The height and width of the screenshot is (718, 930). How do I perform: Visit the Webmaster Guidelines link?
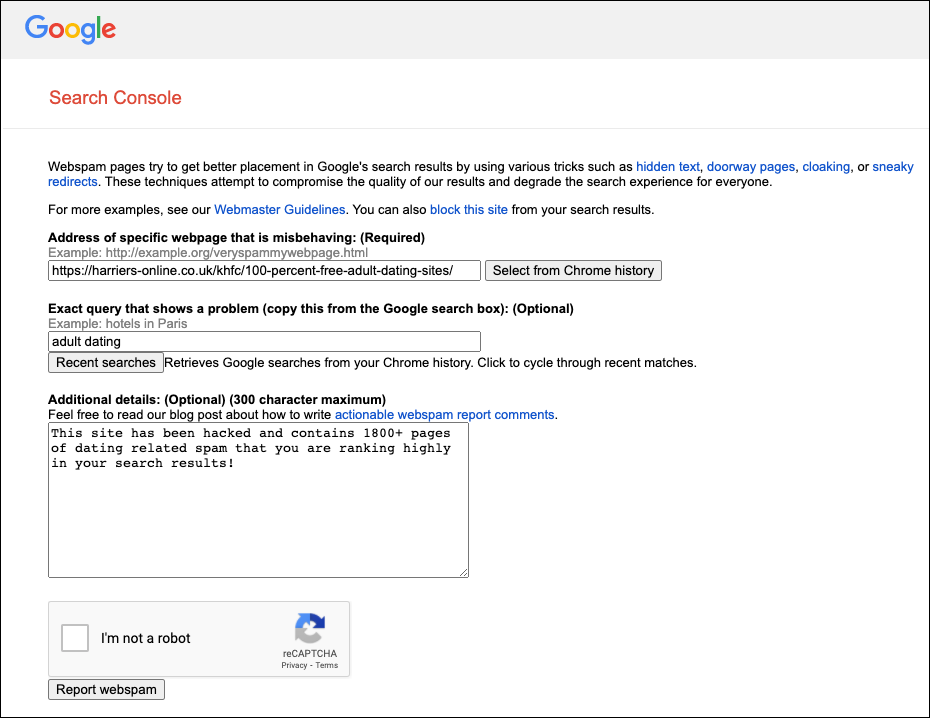click(x=279, y=209)
